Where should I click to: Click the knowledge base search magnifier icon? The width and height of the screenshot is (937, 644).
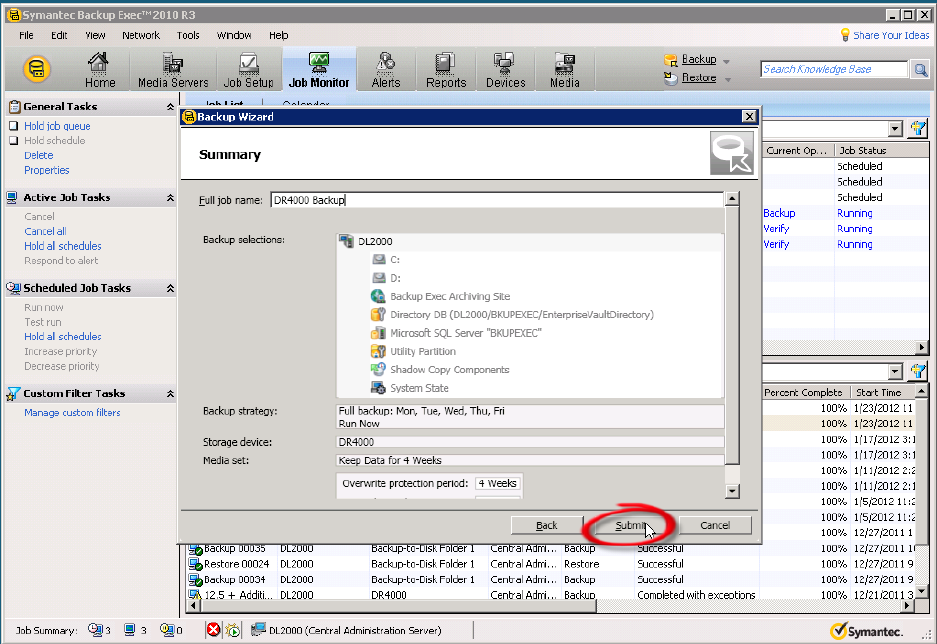tap(921, 70)
